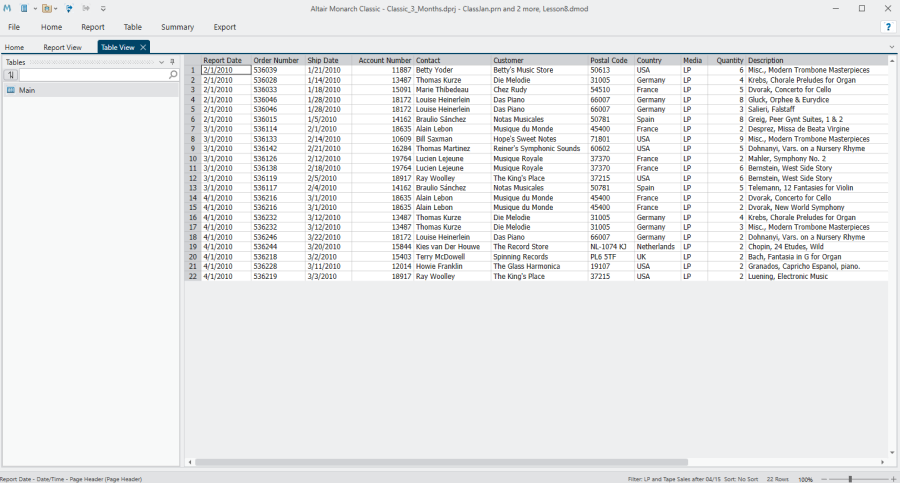900x483 pixels.
Task: Click the 100% zoom level in status bar
Action: coord(806,480)
